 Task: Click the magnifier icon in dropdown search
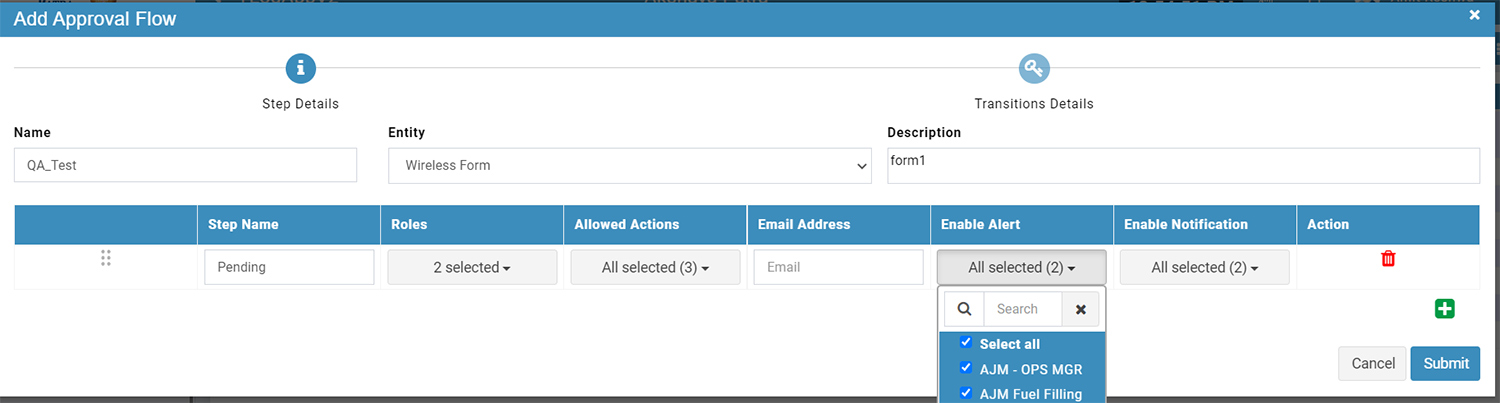click(x=964, y=309)
